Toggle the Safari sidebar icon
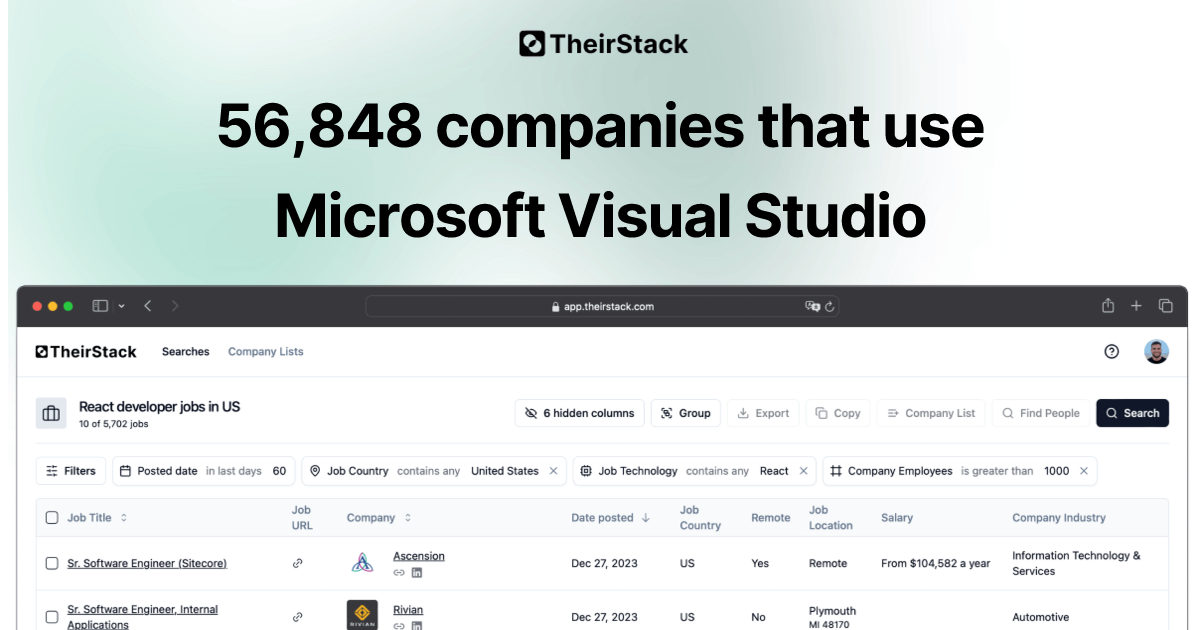Viewport: 1200px width, 630px height. tap(100, 306)
